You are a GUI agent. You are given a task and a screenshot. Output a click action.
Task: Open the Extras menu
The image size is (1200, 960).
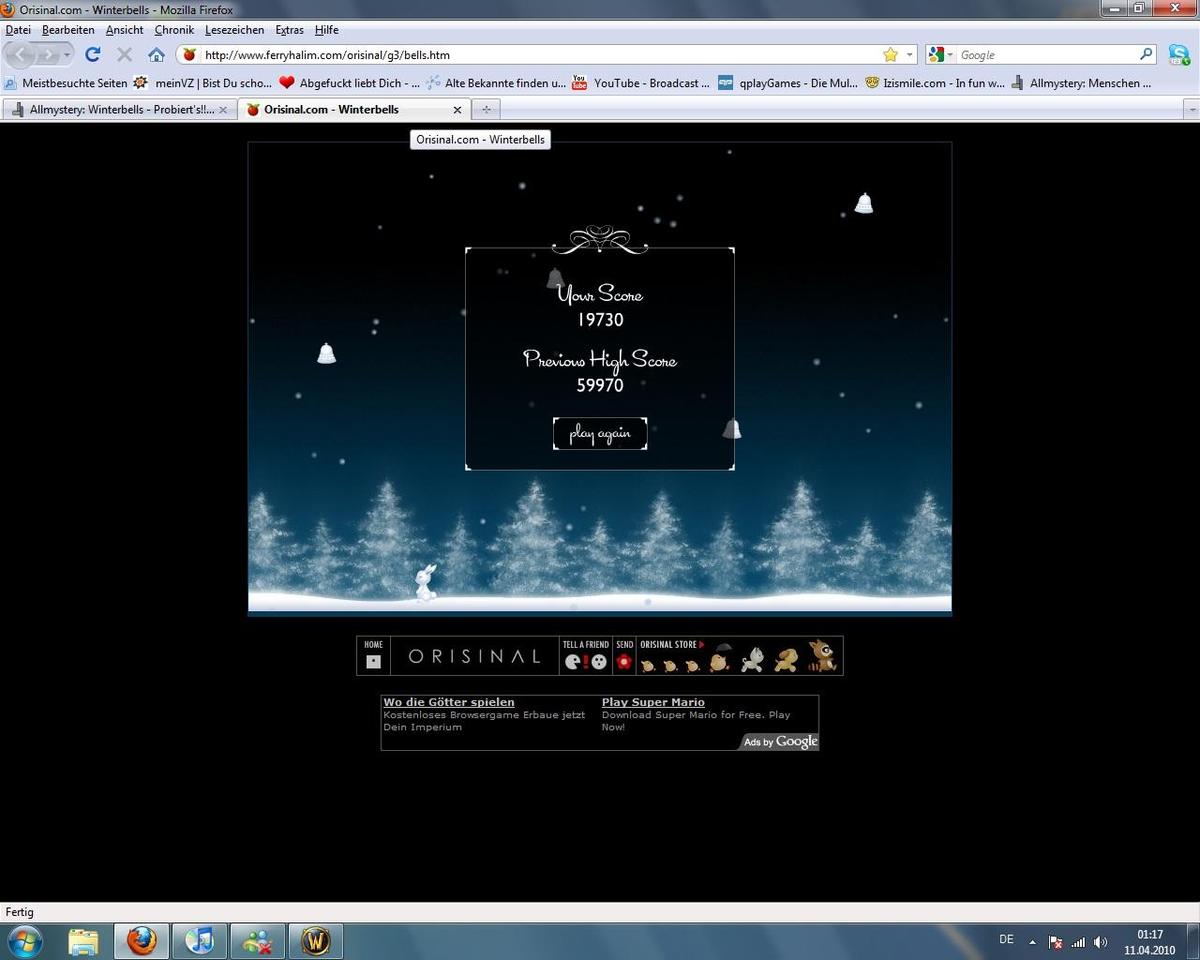[289, 30]
